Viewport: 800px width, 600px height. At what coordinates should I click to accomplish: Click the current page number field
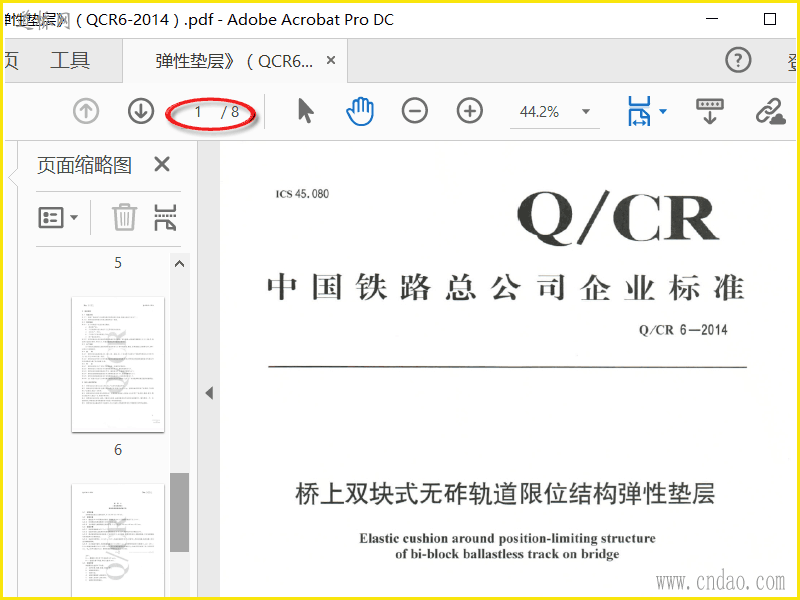tap(197, 111)
